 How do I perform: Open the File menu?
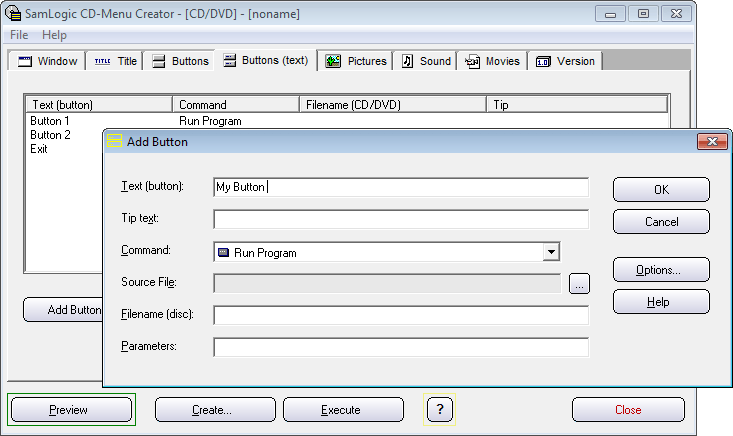(19, 35)
